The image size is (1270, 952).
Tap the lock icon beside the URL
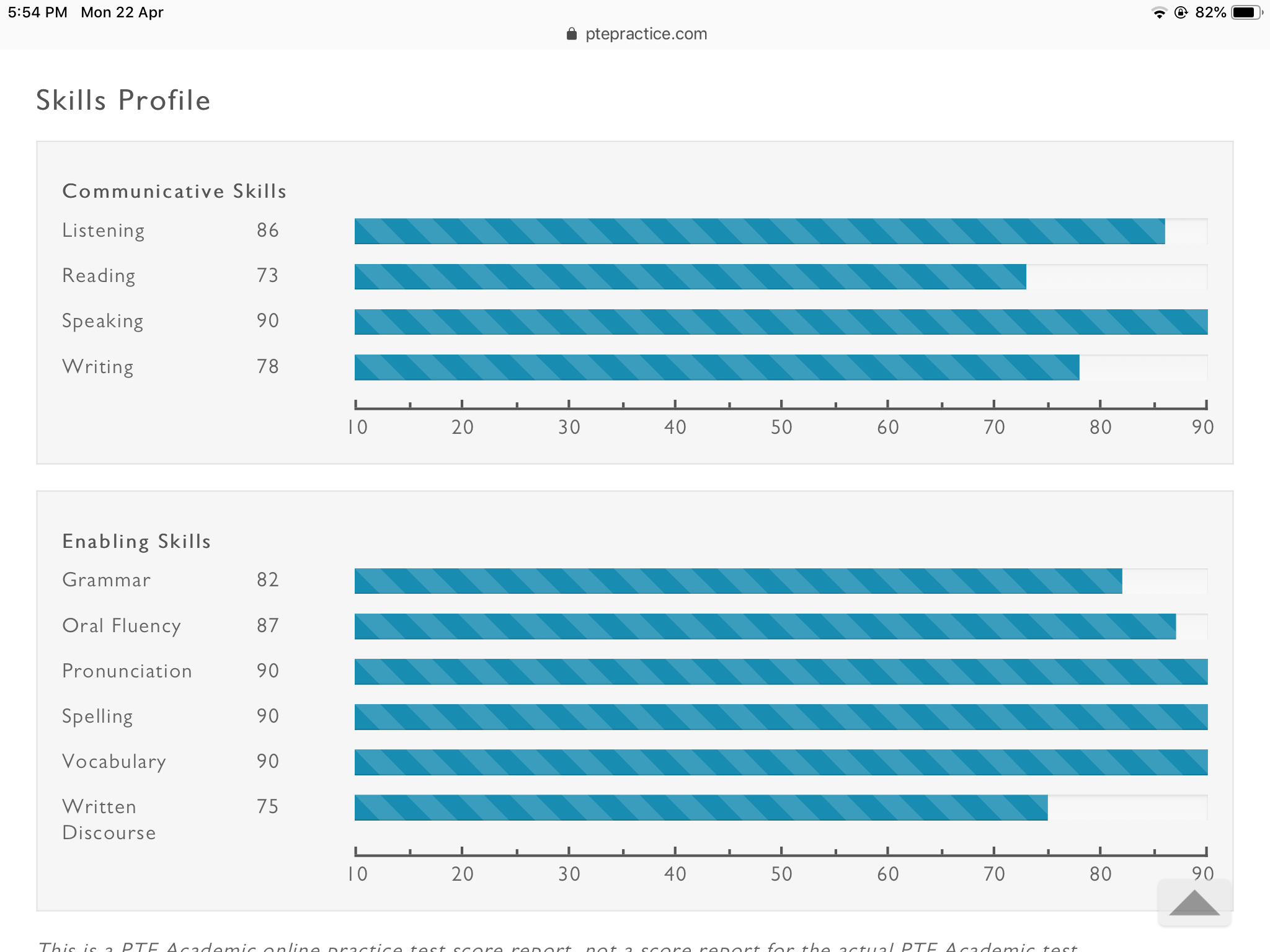tap(572, 34)
